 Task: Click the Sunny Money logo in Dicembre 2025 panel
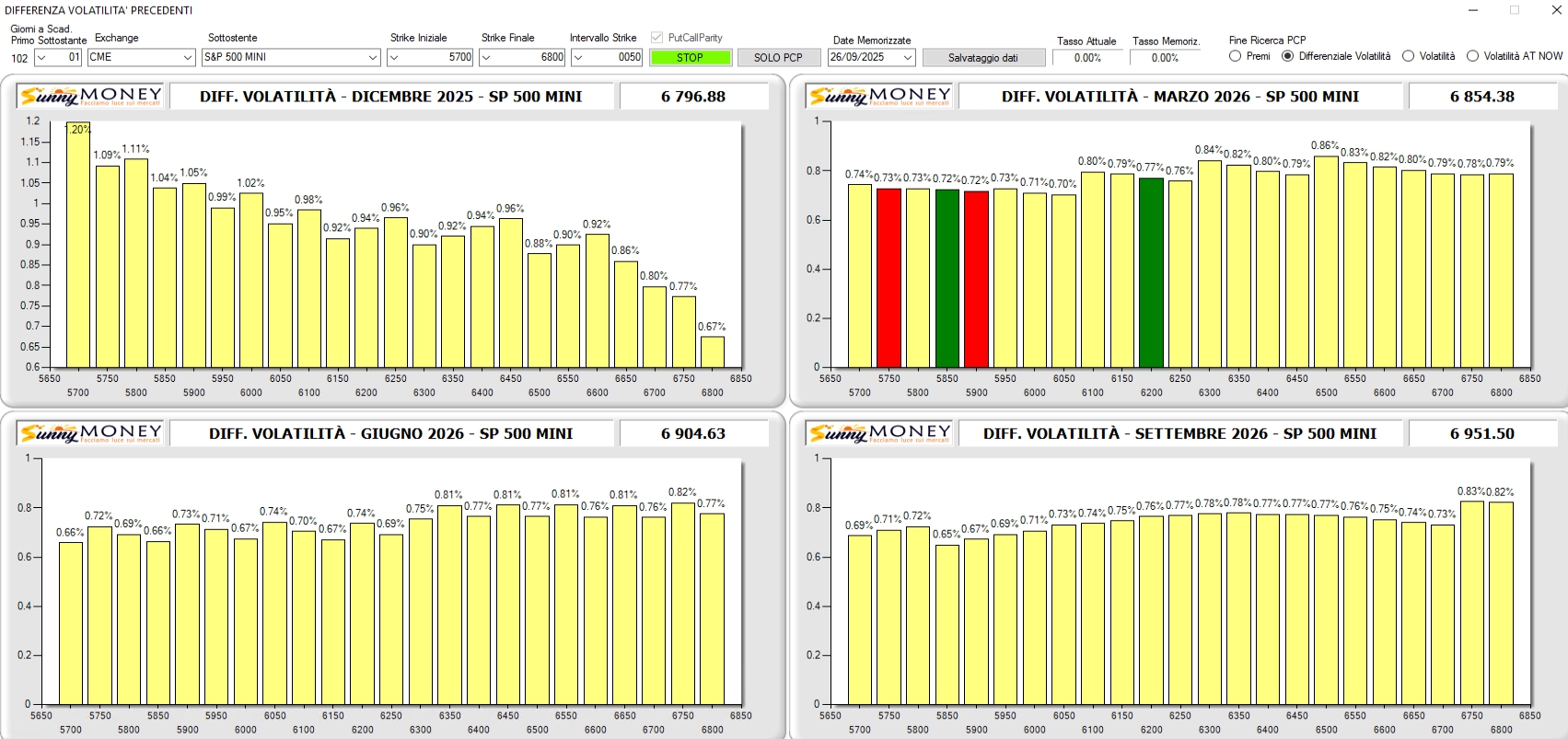coord(91,96)
